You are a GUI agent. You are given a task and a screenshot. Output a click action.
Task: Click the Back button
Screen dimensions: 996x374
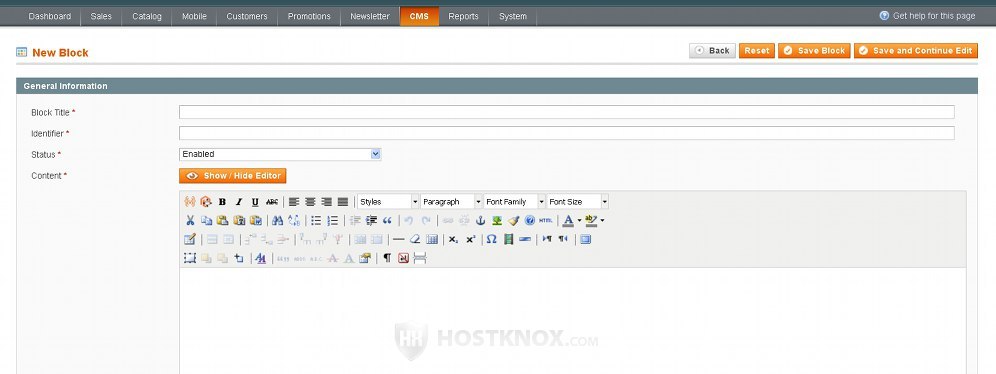(x=712, y=51)
